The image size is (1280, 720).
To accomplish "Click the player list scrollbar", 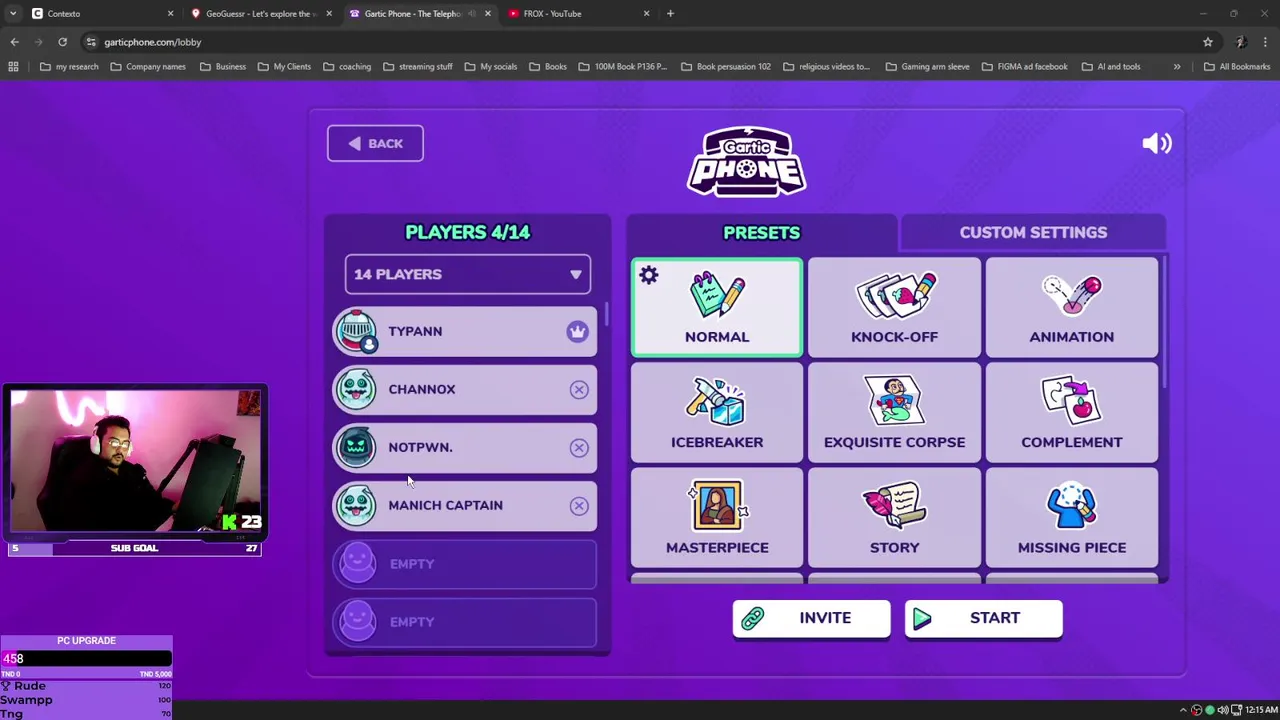I will (x=606, y=314).
